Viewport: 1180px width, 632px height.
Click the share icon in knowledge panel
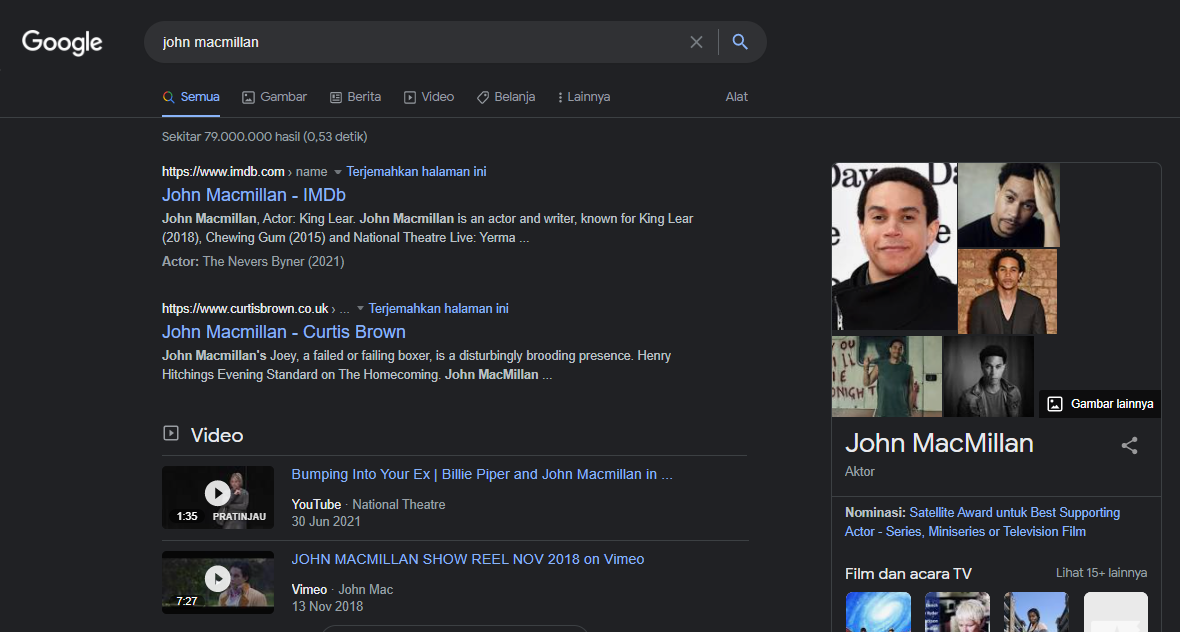1129,445
